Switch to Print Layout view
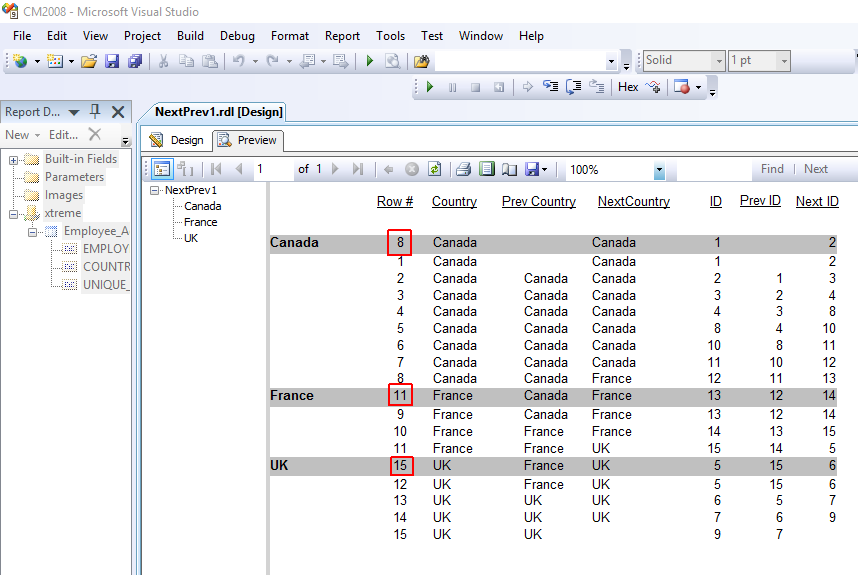 [486, 169]
